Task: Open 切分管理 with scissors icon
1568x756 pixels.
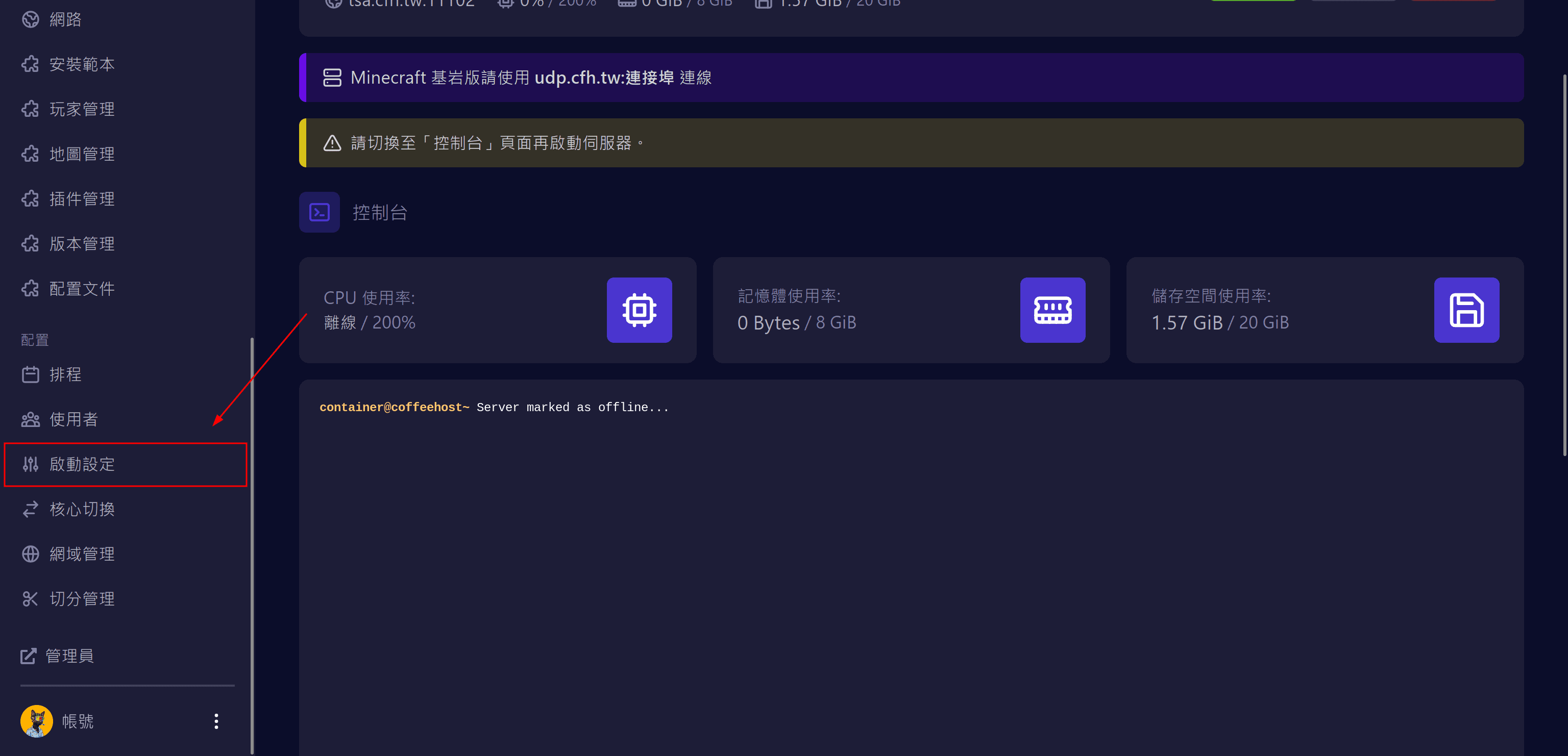Action: coord(82,599)
